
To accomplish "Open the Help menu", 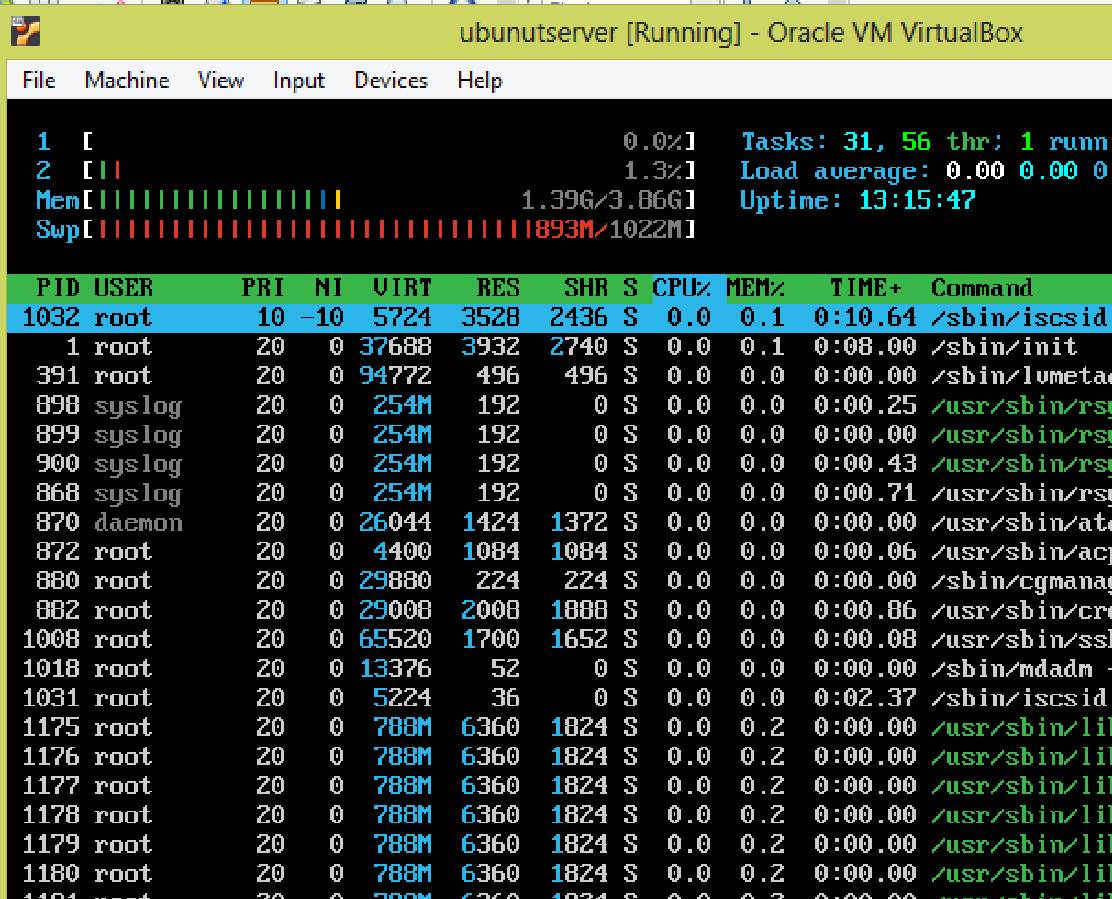I will [x=479, y=80].
